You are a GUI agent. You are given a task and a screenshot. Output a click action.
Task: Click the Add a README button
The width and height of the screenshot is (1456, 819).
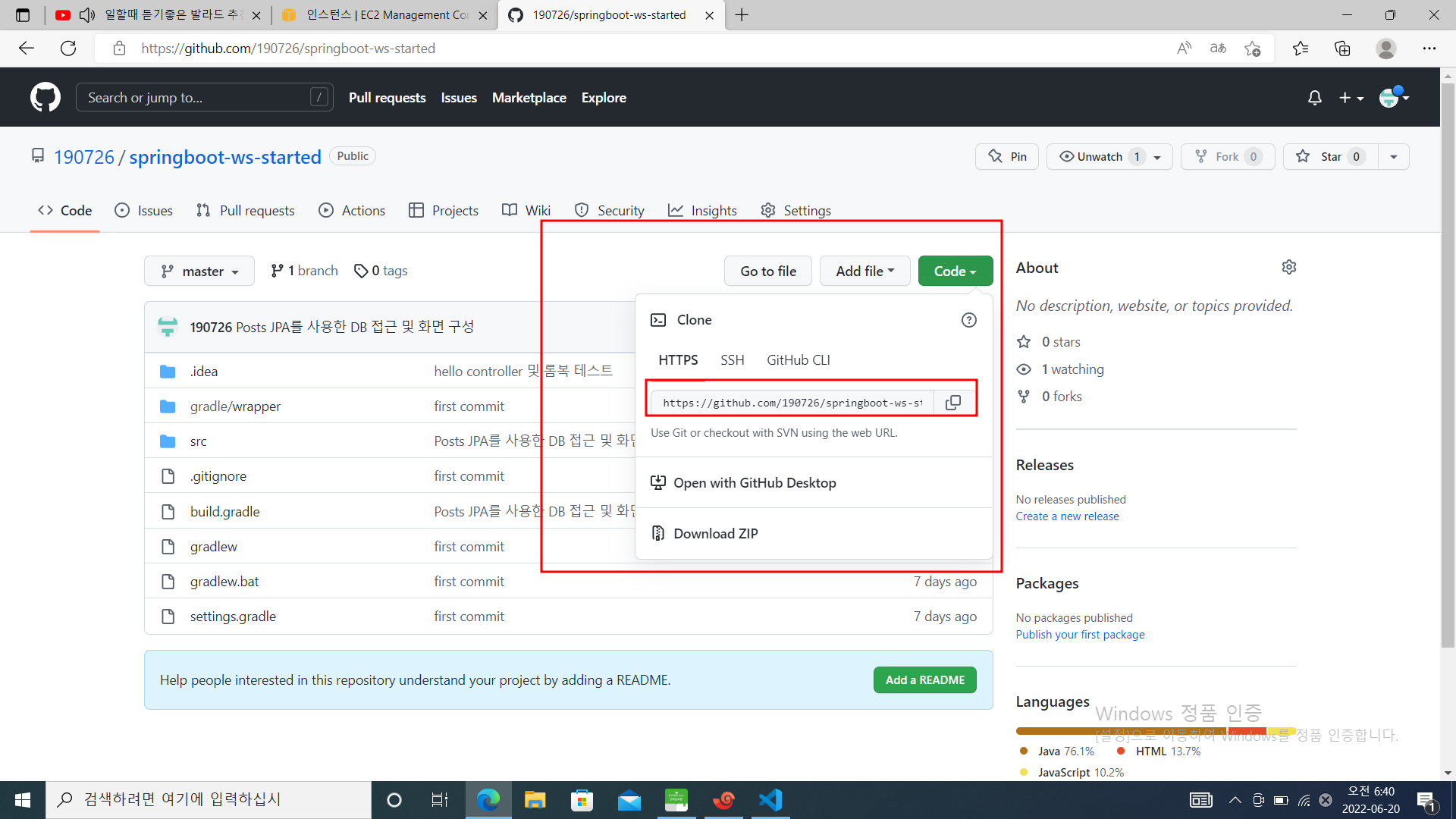[x=924, y=680]
